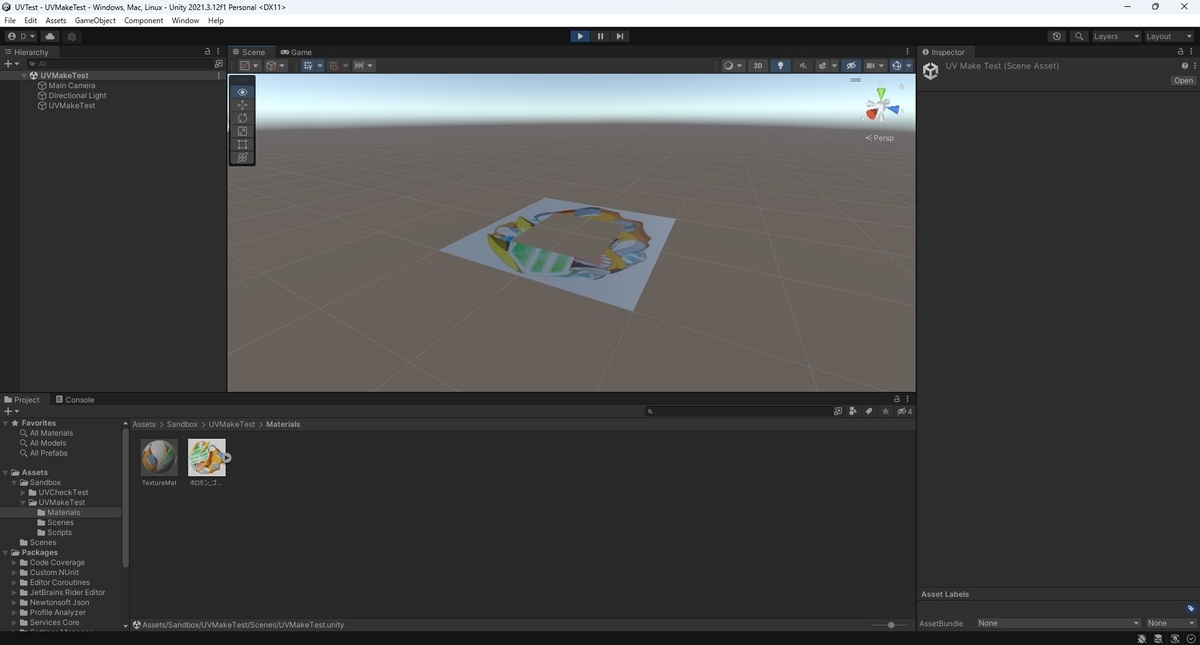Collapse the UVMakeTest hierarchy object

click(23, 75)
